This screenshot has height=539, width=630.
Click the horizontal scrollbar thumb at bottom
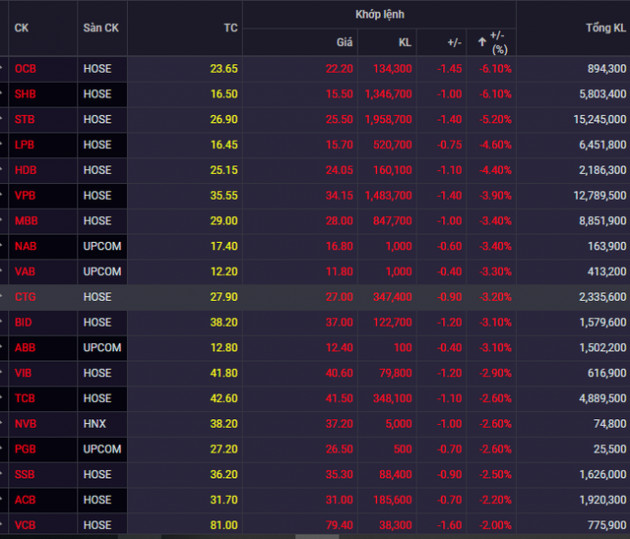317,537
